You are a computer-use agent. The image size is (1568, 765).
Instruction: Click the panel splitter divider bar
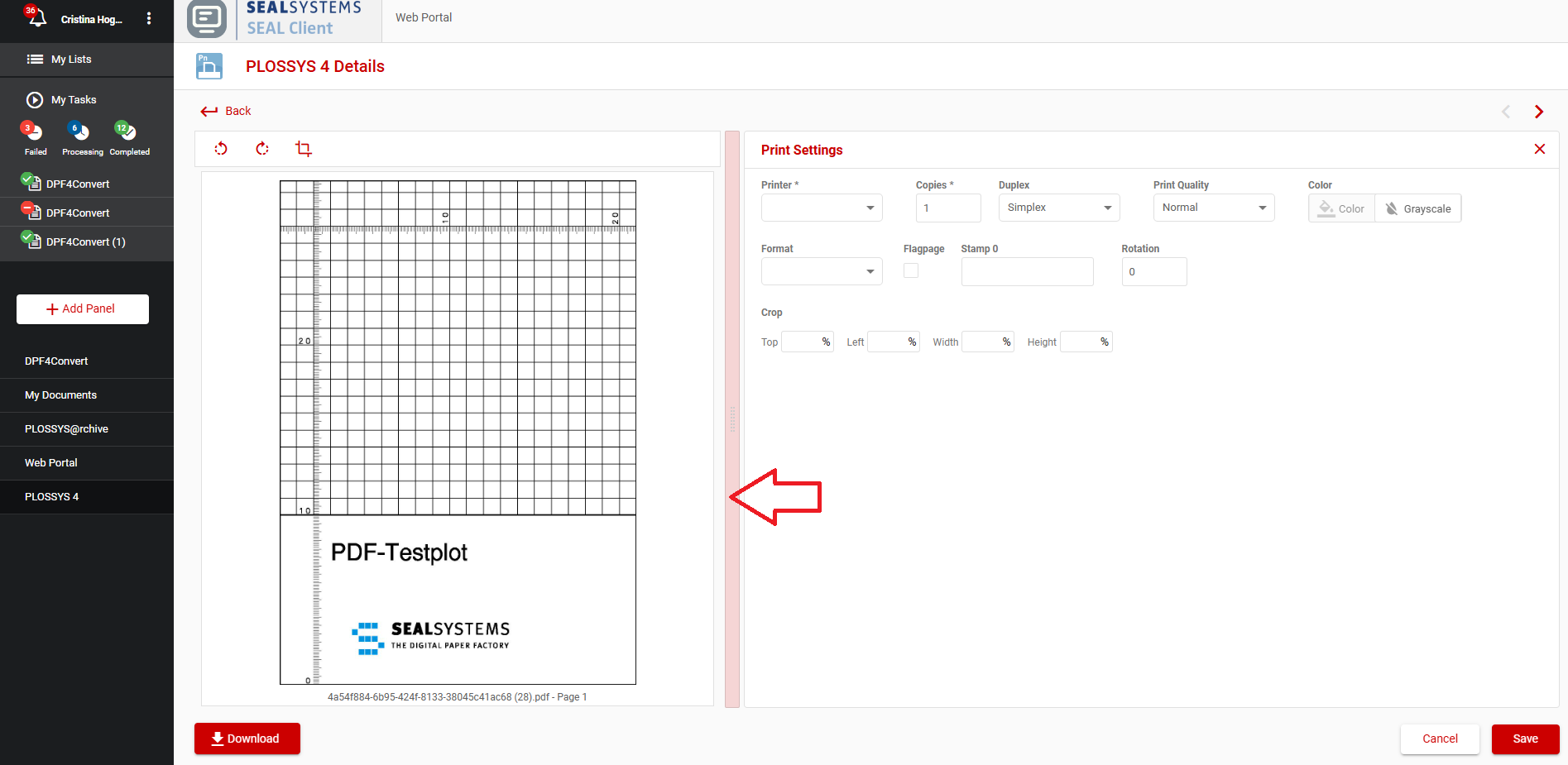click(x=732, y=419)
